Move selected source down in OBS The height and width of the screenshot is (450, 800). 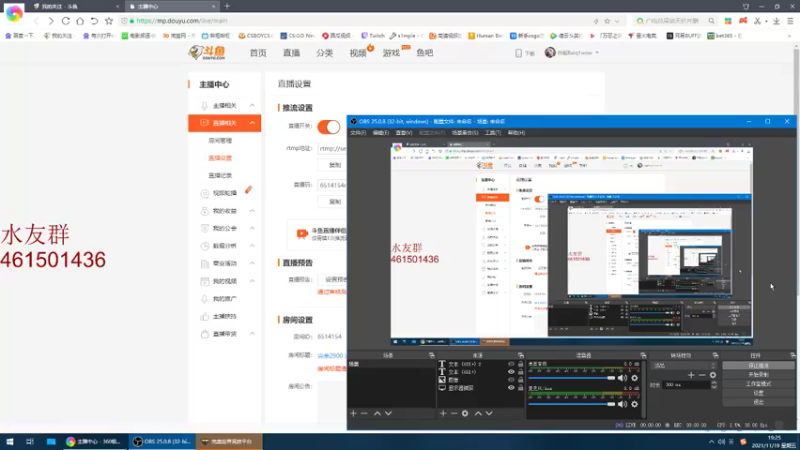pyautogui.click(x=489, y=413)
